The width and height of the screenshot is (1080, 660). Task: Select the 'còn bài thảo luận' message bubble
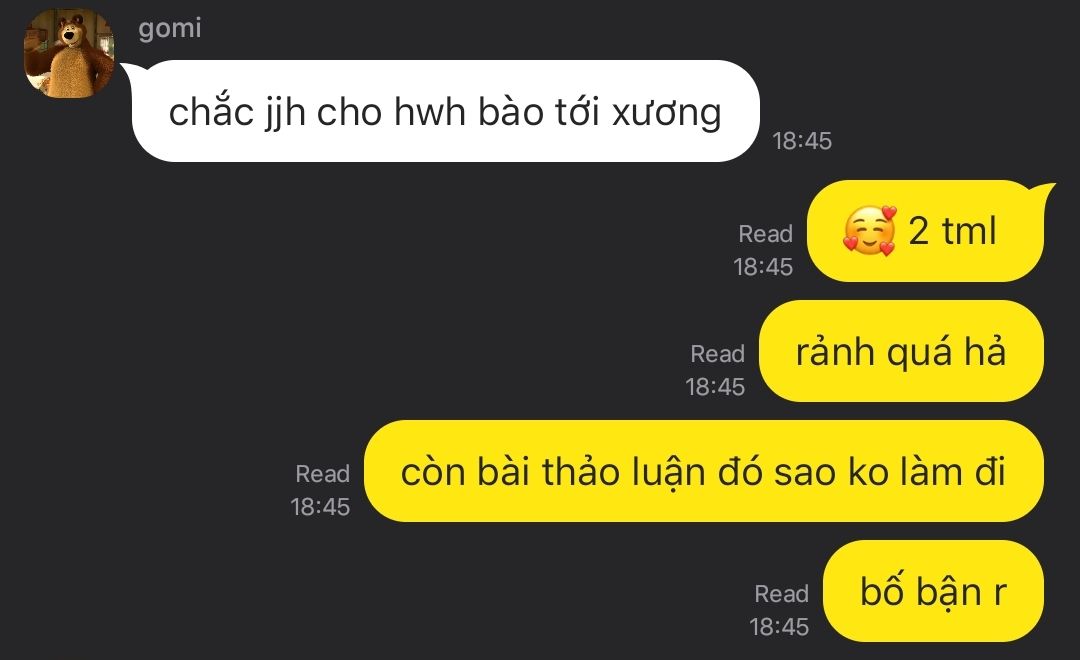pos(704,471)
